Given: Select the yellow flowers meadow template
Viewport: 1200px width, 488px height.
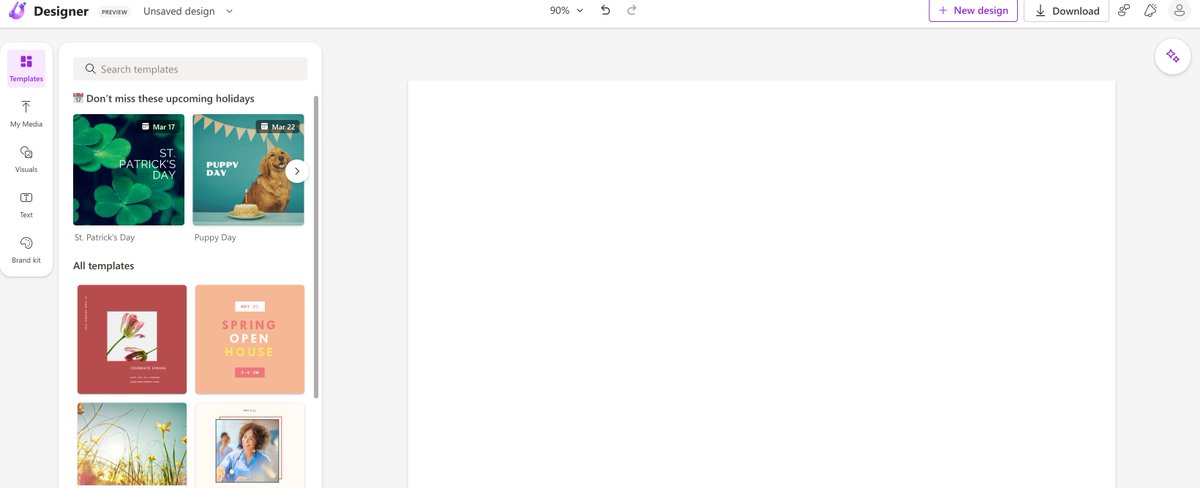Looking at the screenshot, I should 132,445.
